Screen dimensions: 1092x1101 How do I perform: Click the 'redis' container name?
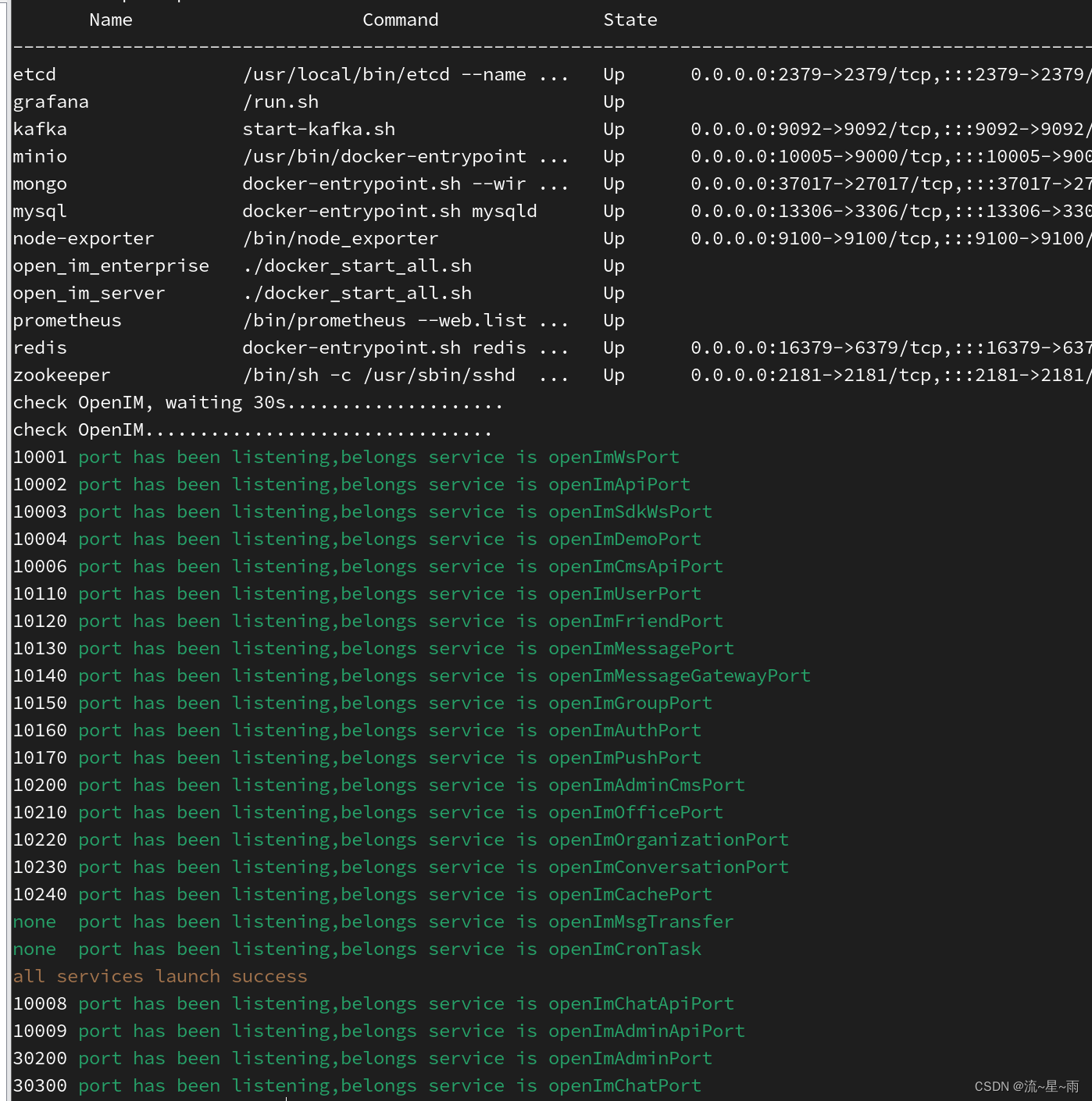click(40, 347)
